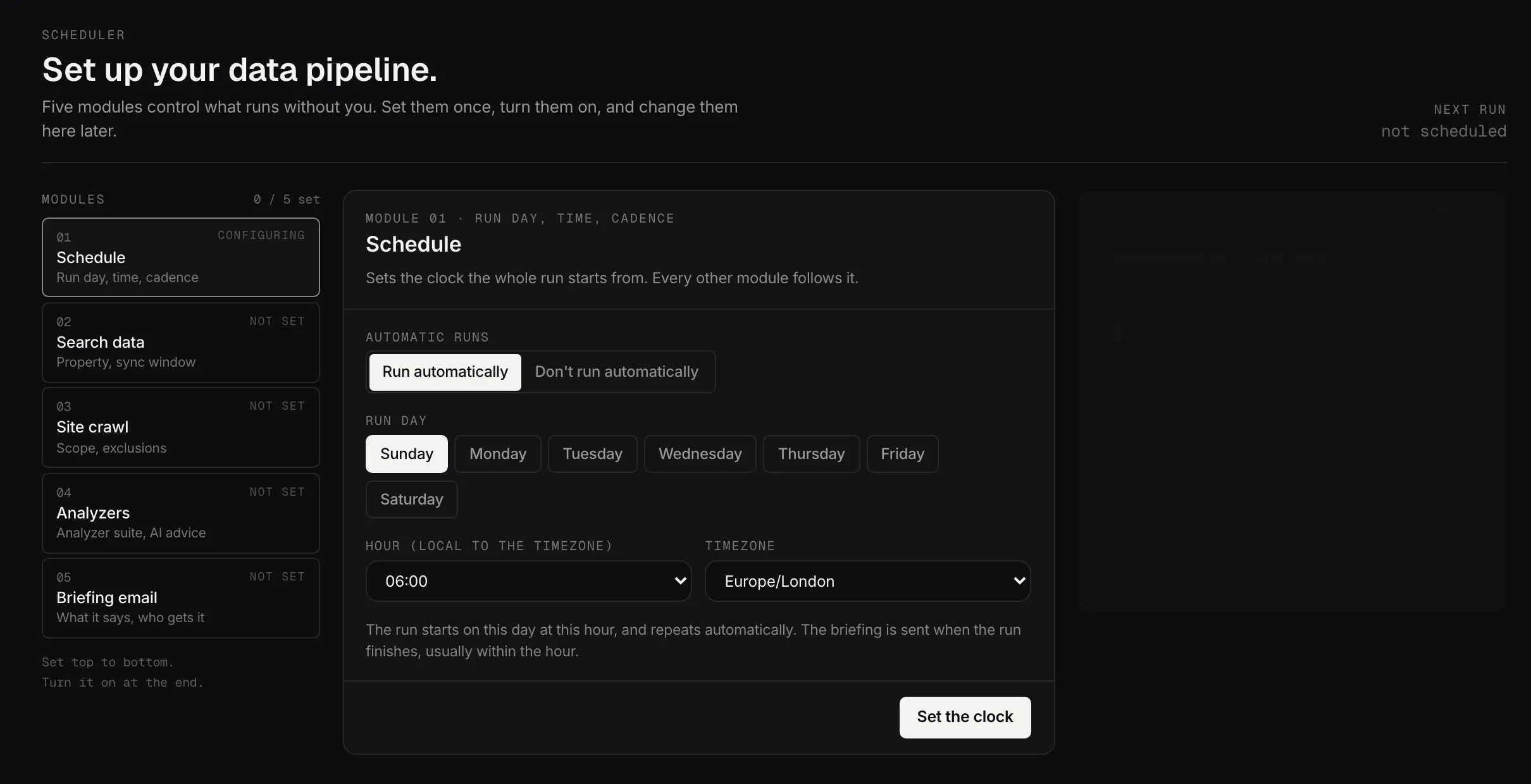Click the TIMEZONE field label

click(x=740, y=546)
